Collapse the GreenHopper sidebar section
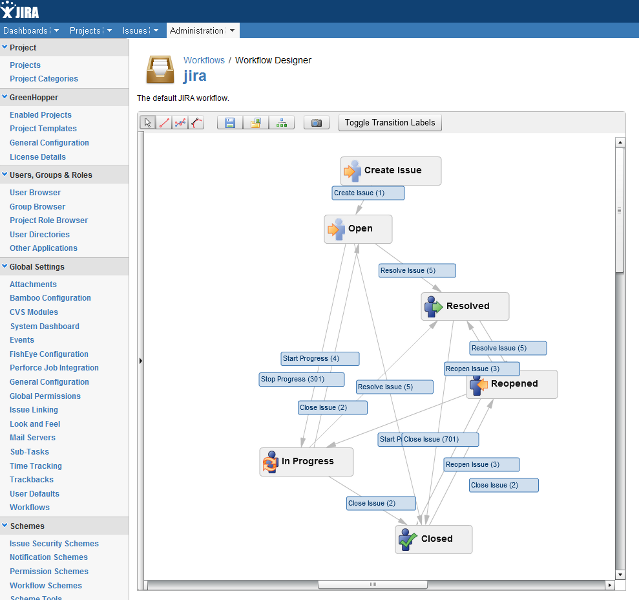Viewport: 639px width, 600px height. 5,98
